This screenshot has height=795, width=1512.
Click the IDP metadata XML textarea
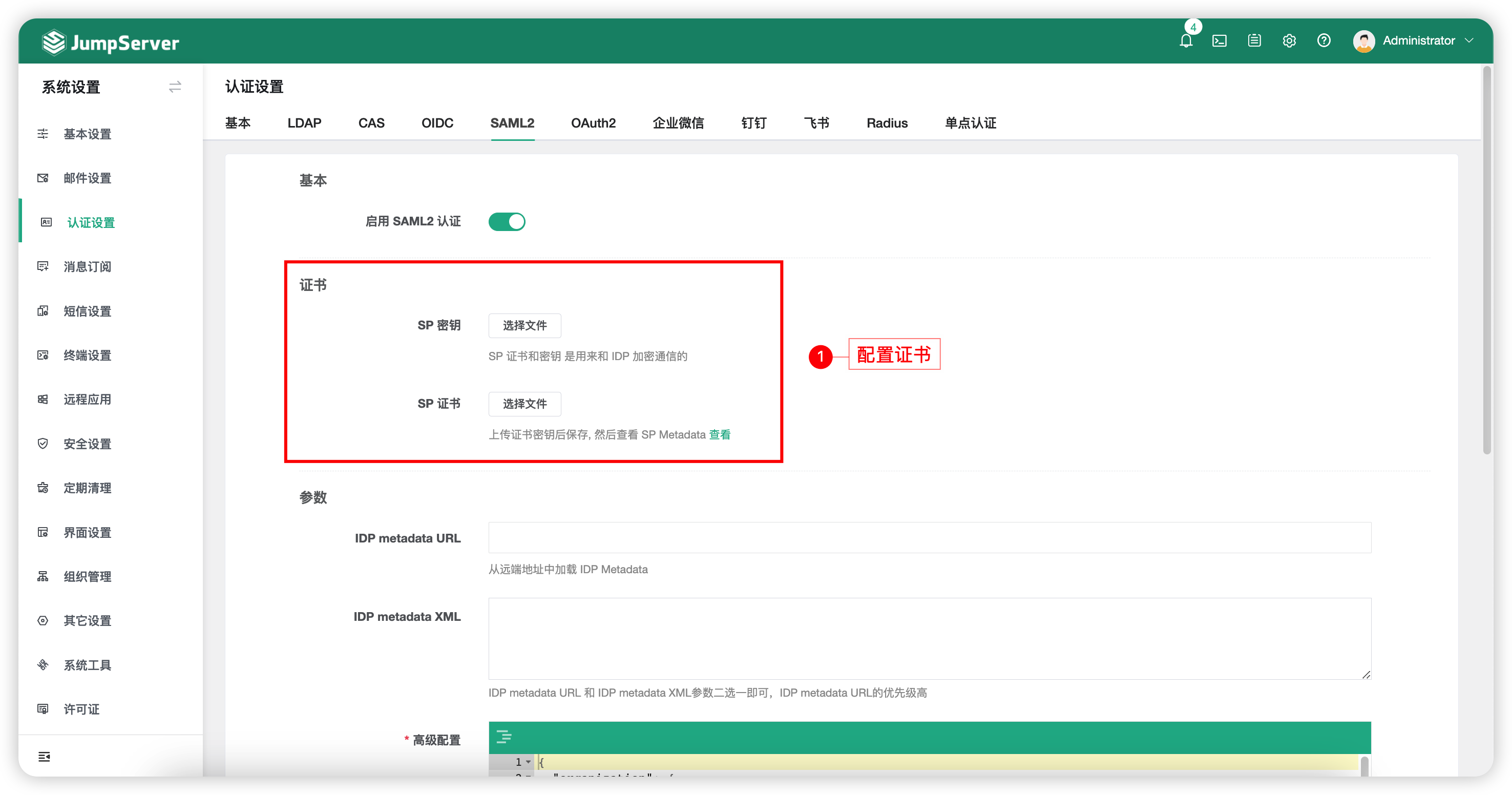(x=930, y=639)
